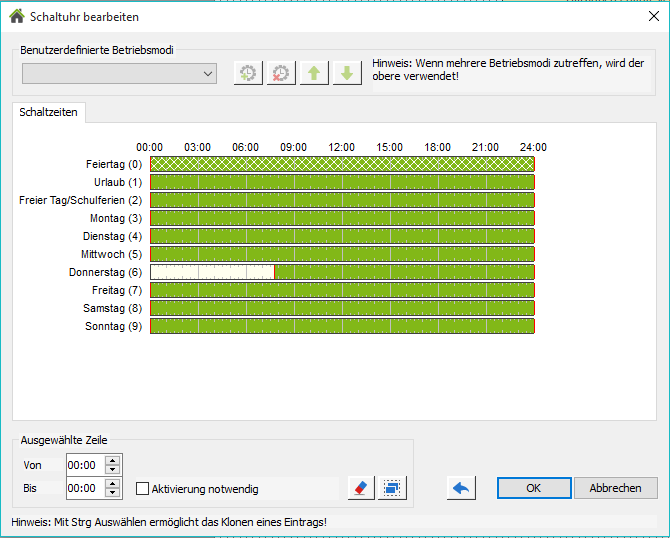670x538 pixels.
Task: Click the house icon in title bar
Action: pos(17,16)
